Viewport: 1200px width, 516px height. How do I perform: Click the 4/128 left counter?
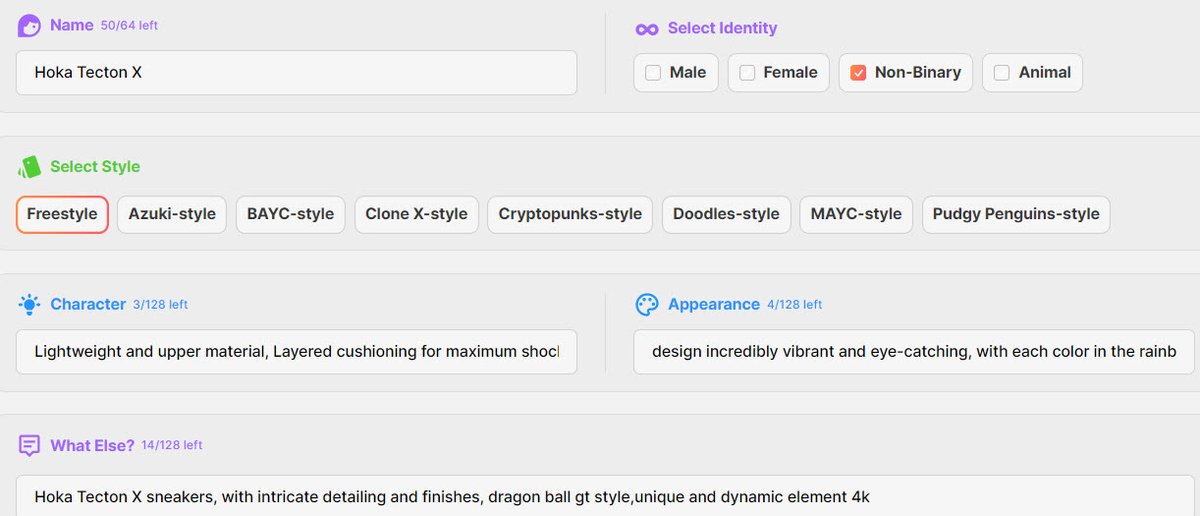tap(795, 305)
